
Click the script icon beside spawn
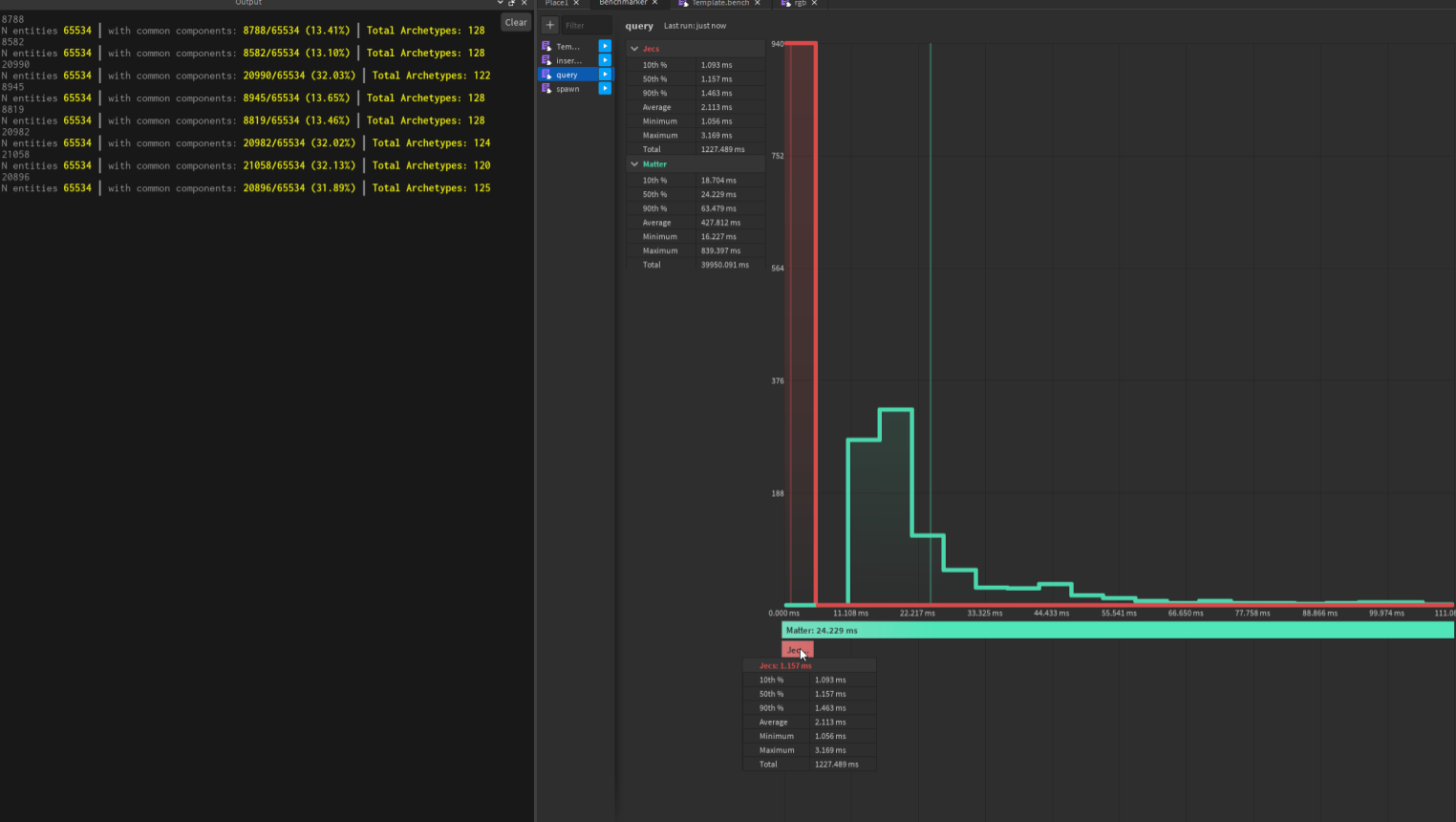tap(546, 89)
